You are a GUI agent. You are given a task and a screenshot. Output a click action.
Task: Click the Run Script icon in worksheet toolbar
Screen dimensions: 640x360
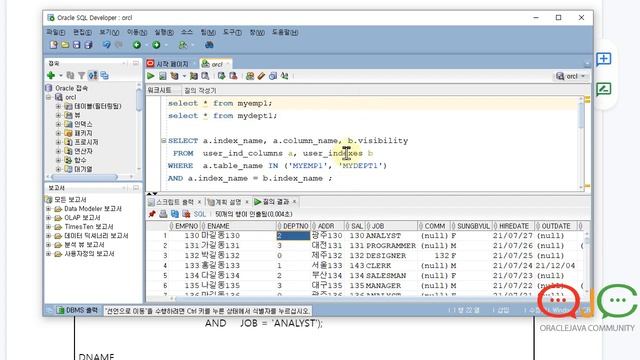162,76
